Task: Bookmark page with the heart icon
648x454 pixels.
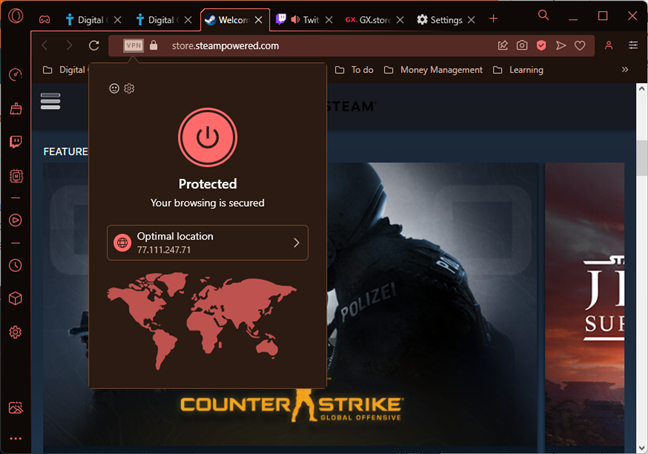Action: 580,45
